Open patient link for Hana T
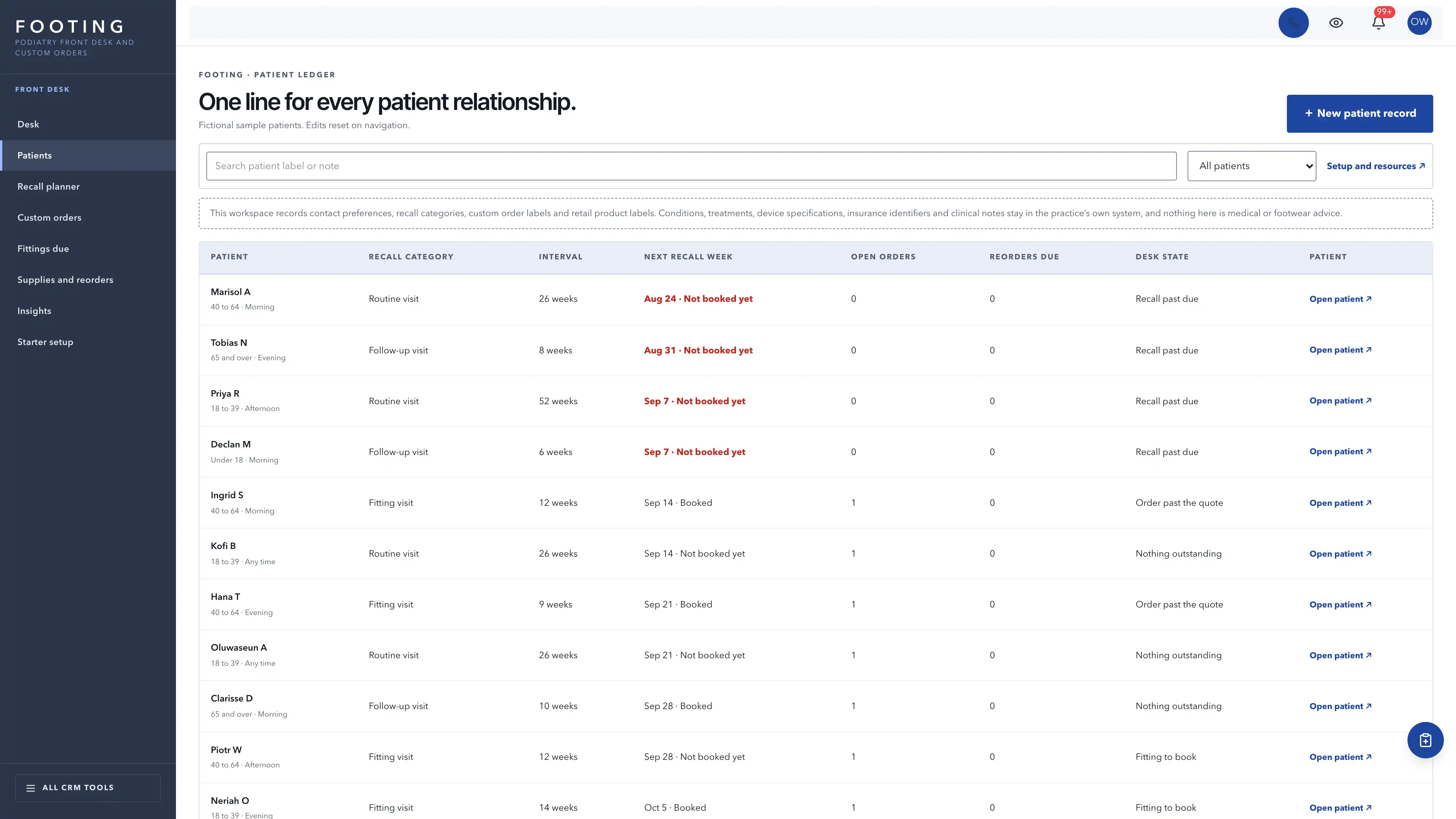The image size is (1456, 819). pyautogui.click(x=1340, y=605)
